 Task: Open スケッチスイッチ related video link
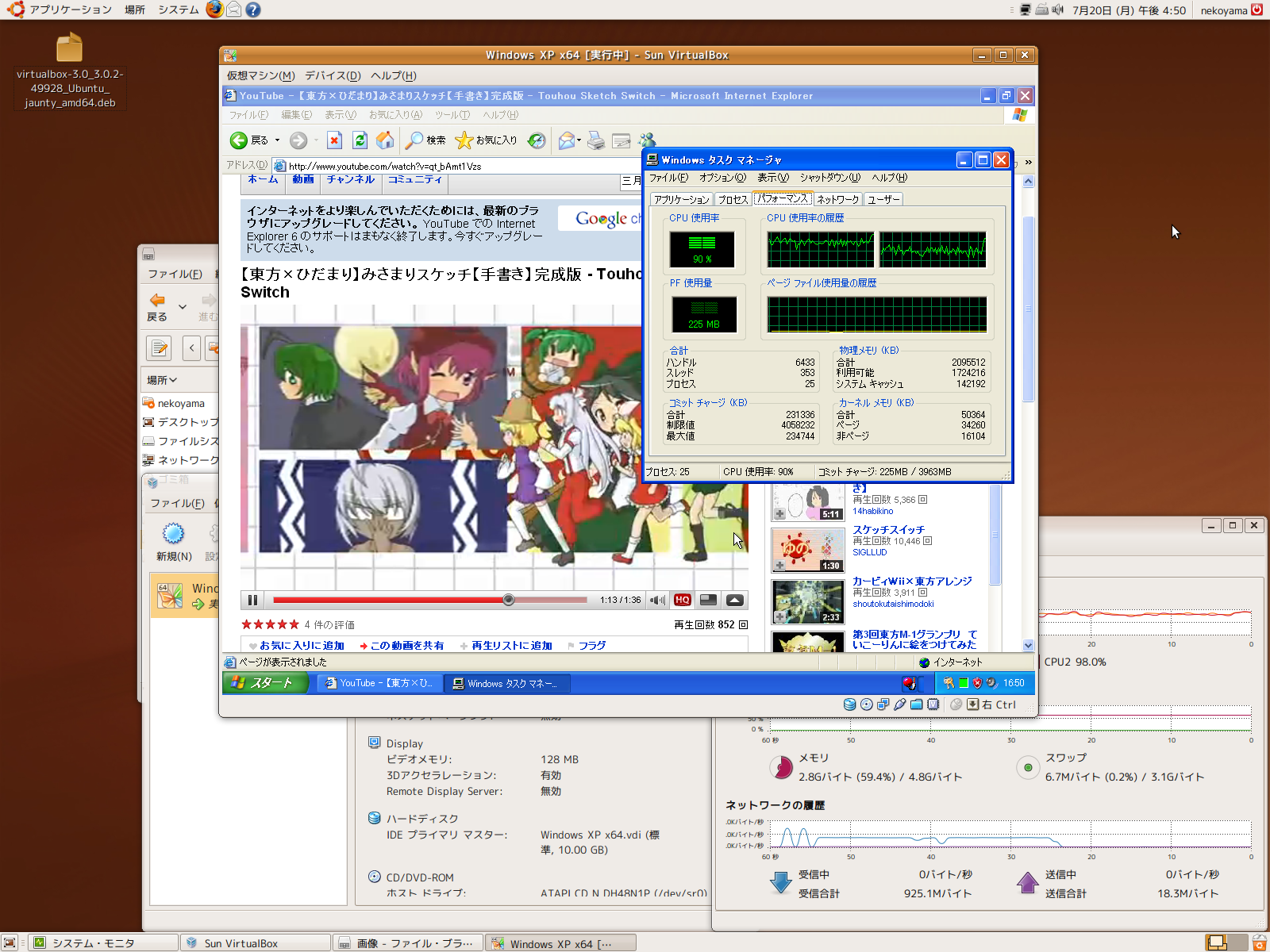888,530
